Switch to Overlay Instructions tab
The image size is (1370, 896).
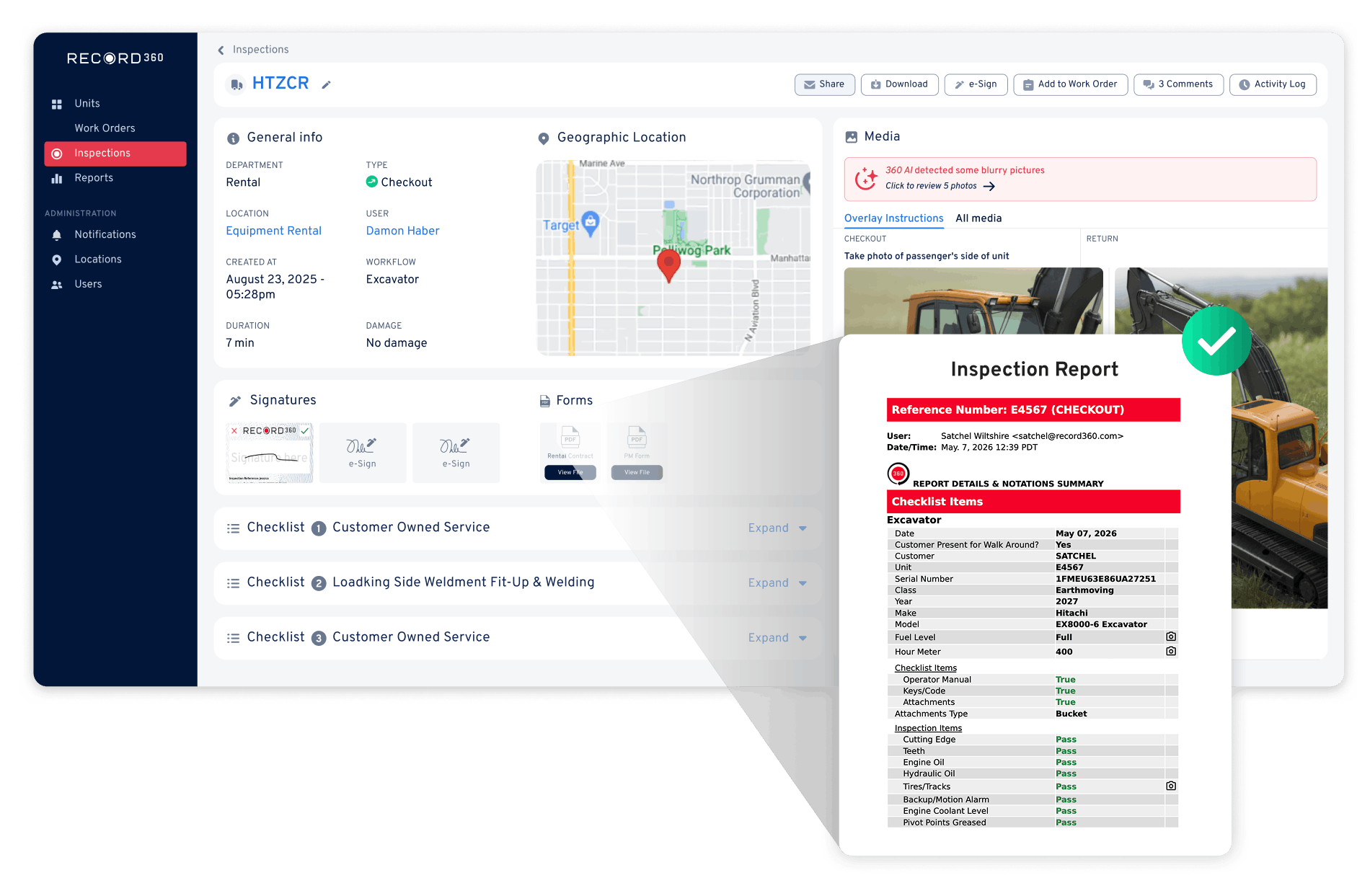tap(893, 218)
